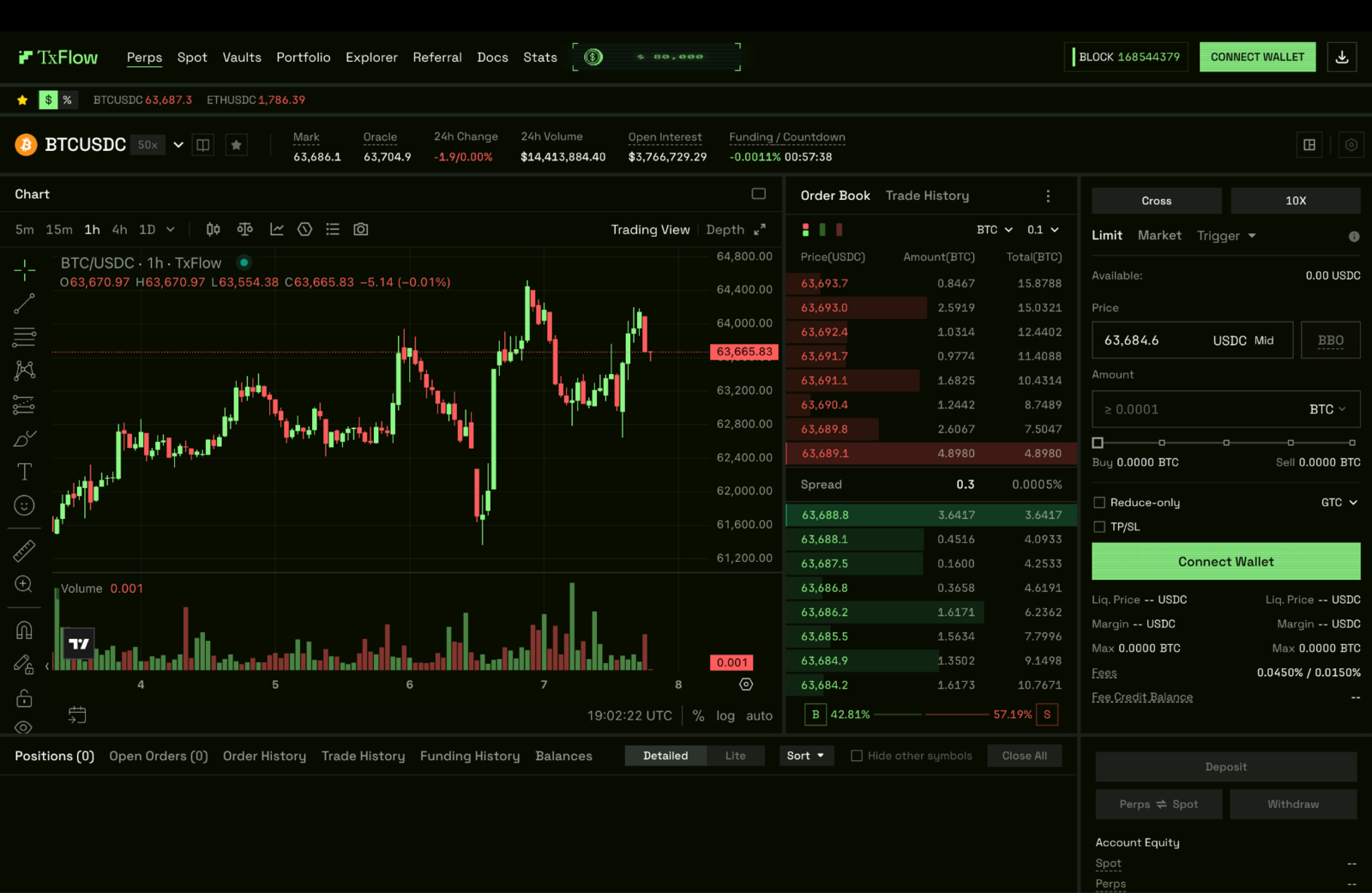Expand the BTCUSDC market selector chevron
Viewport: 1372px width, 893px height.
(178, 145)
